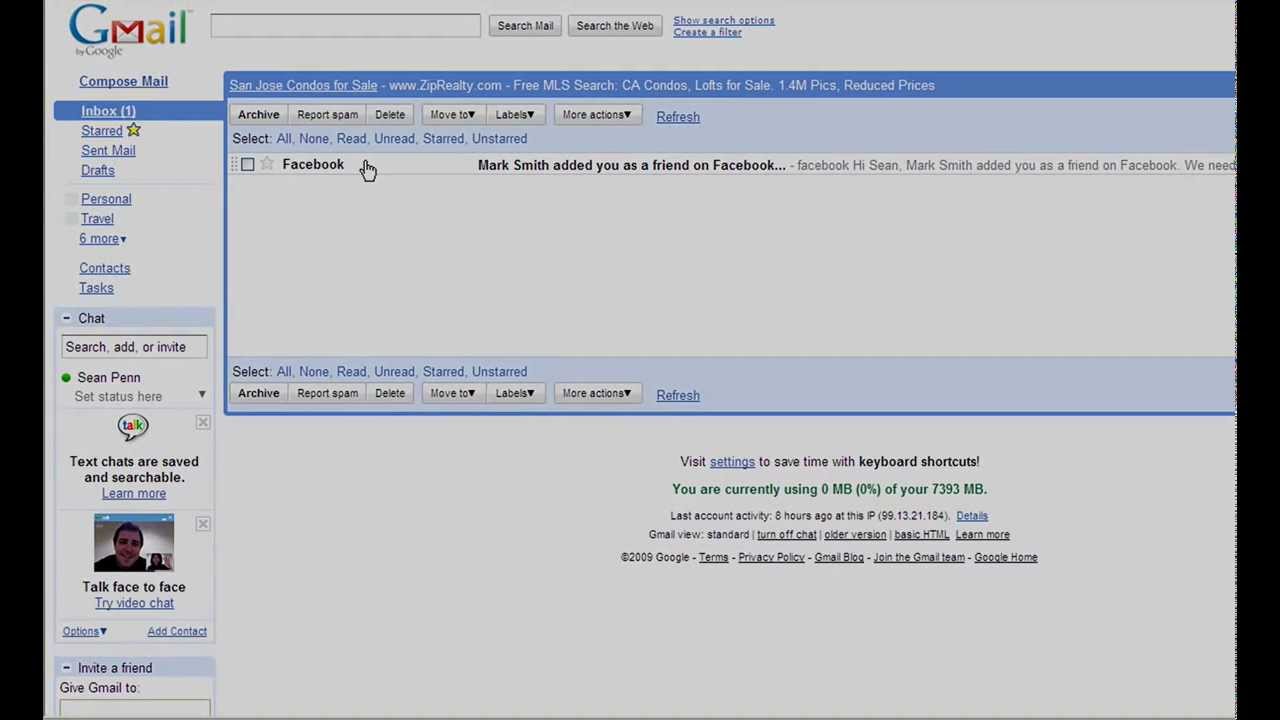Image resolution: width=1280 pixels, height=720 pixels.
Task: Open the Personal label
Action: [x=106, y=199]
